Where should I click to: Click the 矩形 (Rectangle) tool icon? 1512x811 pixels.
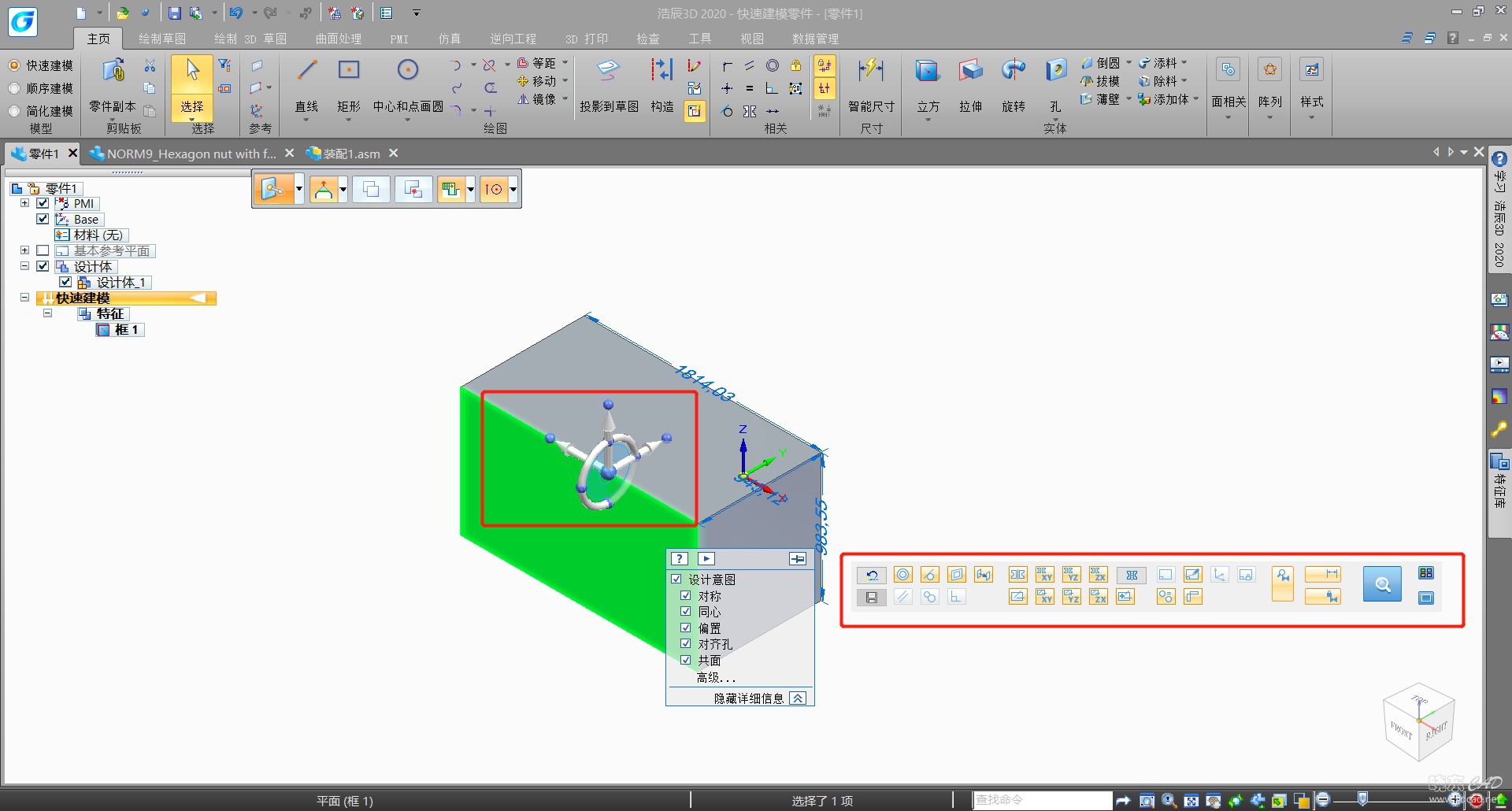point(348,72)
